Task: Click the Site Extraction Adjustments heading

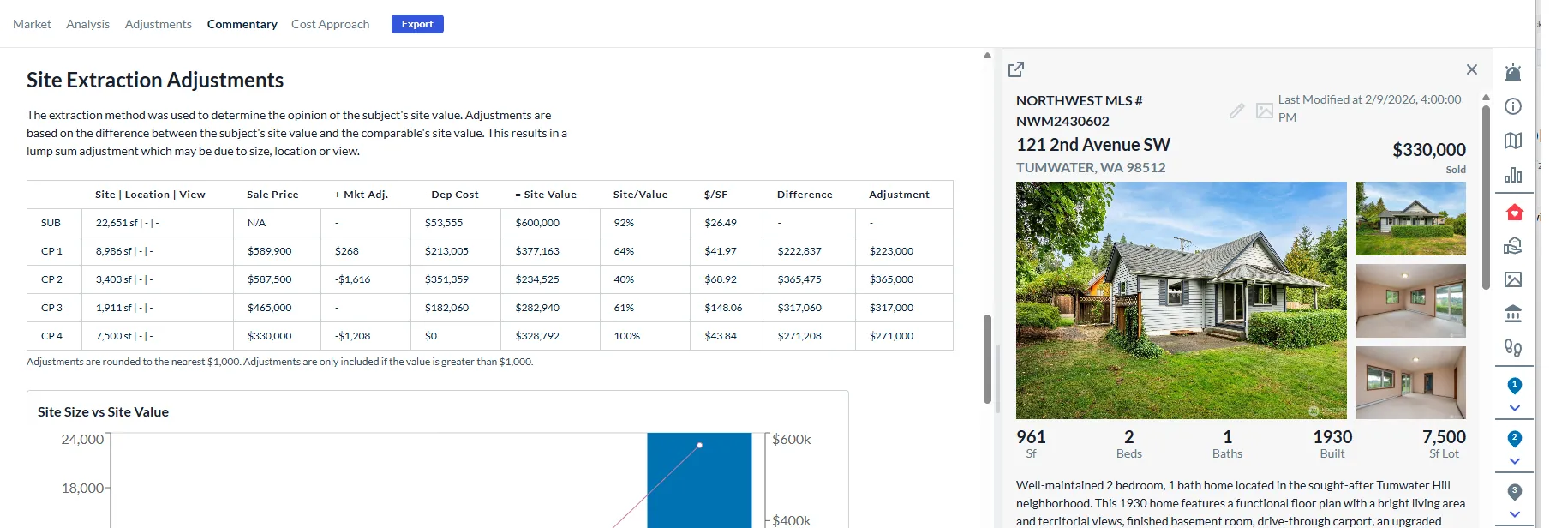Action: (155, 80)
